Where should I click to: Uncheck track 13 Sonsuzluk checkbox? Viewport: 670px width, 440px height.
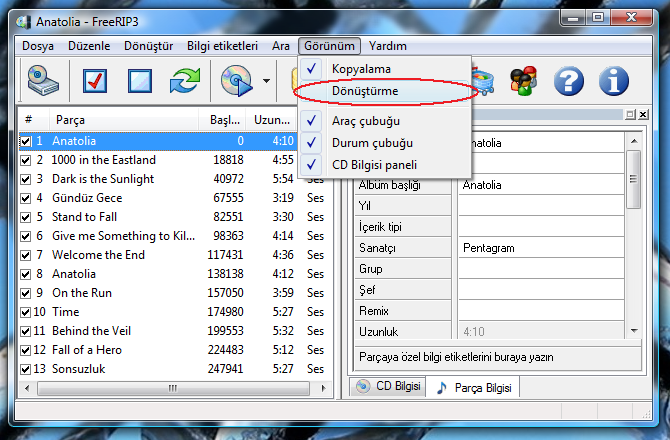point(26,369)
